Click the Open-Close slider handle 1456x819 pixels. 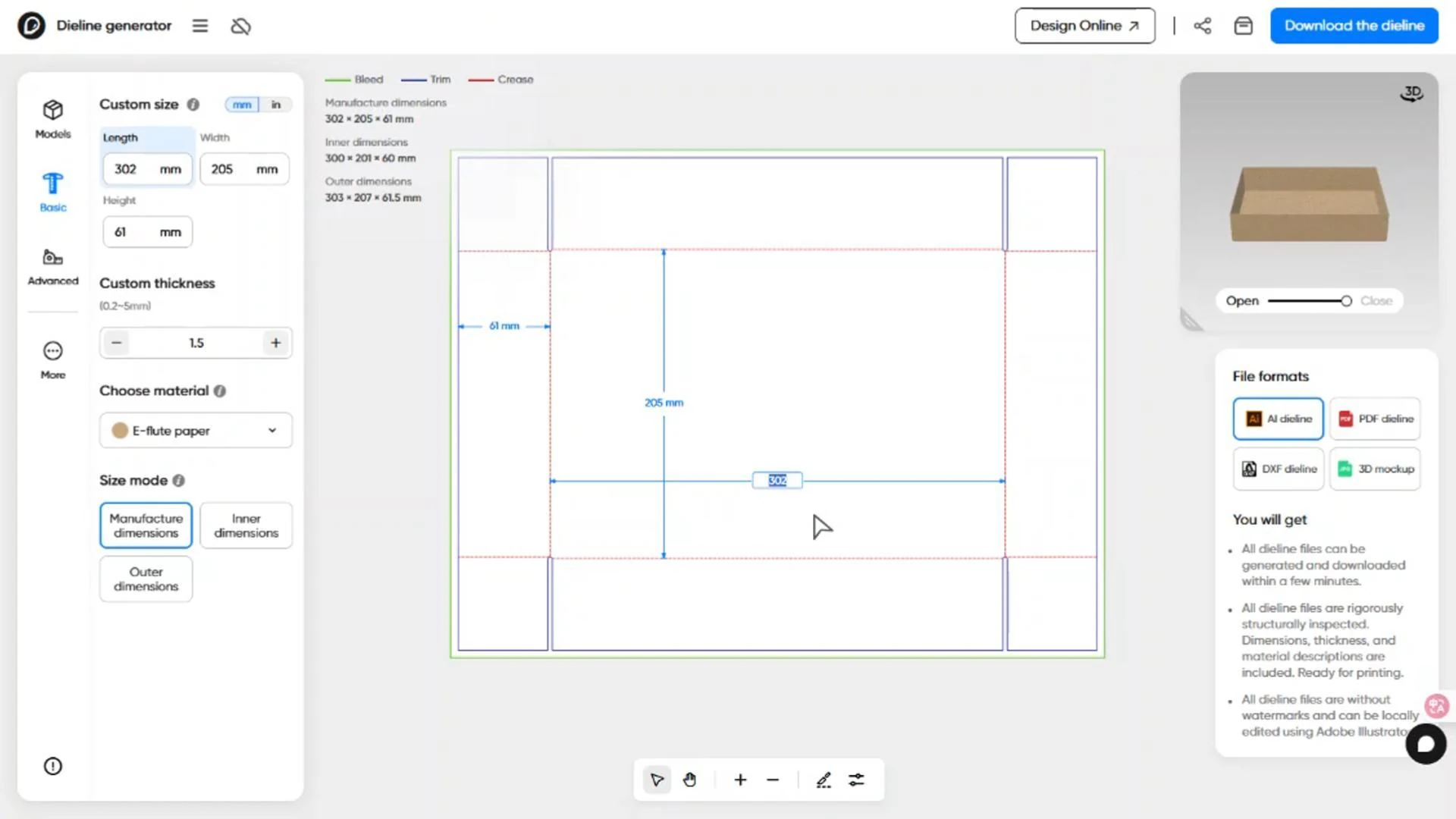(x=1346, y=301)
